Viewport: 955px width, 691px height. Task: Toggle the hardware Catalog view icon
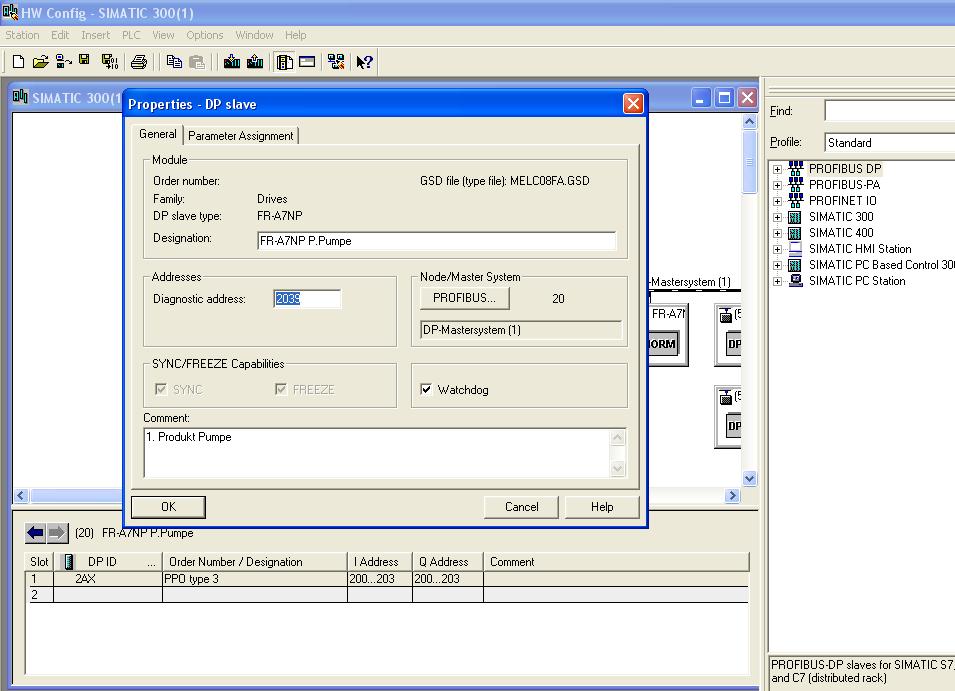click(285, 62)
